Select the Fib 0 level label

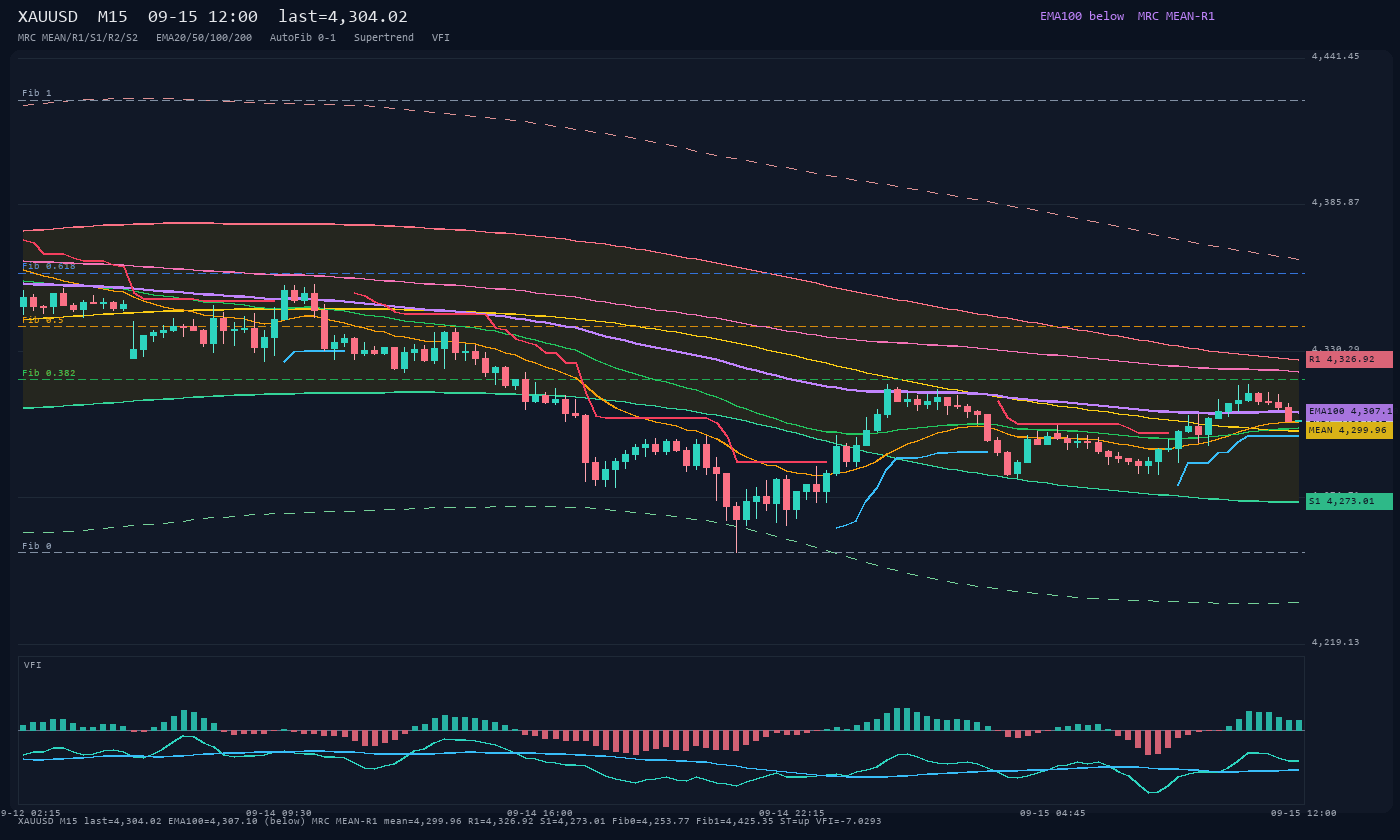(37, 546)
